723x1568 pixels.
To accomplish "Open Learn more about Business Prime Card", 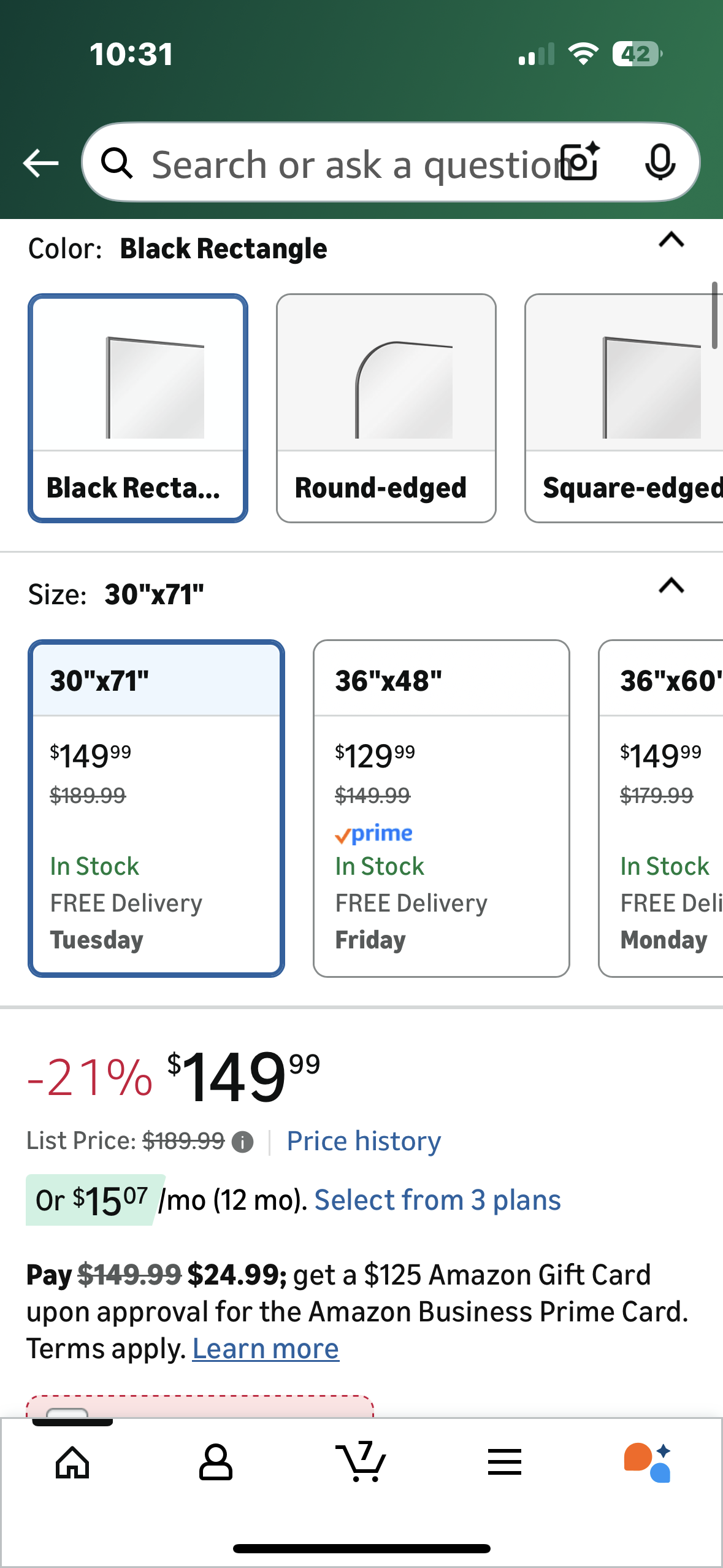I will pyautogui.click(x=266, y=1349).
